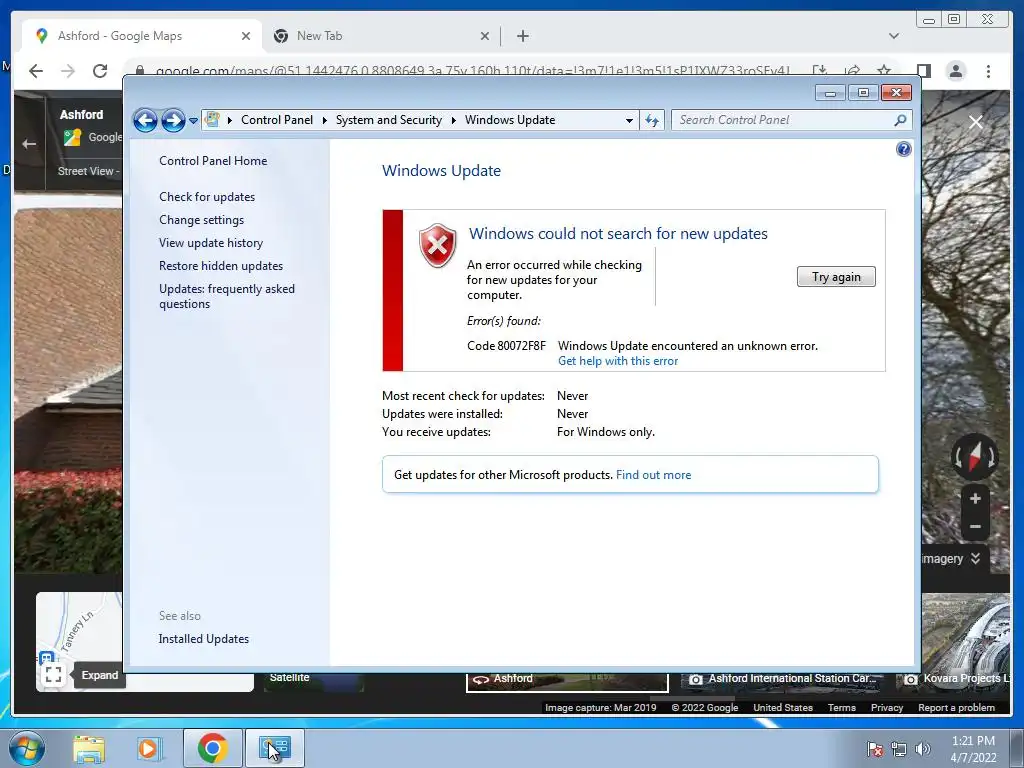Viewport: 1024px width, 768px height.
Task: Click Check for updates
Action: tap(207, 197)
